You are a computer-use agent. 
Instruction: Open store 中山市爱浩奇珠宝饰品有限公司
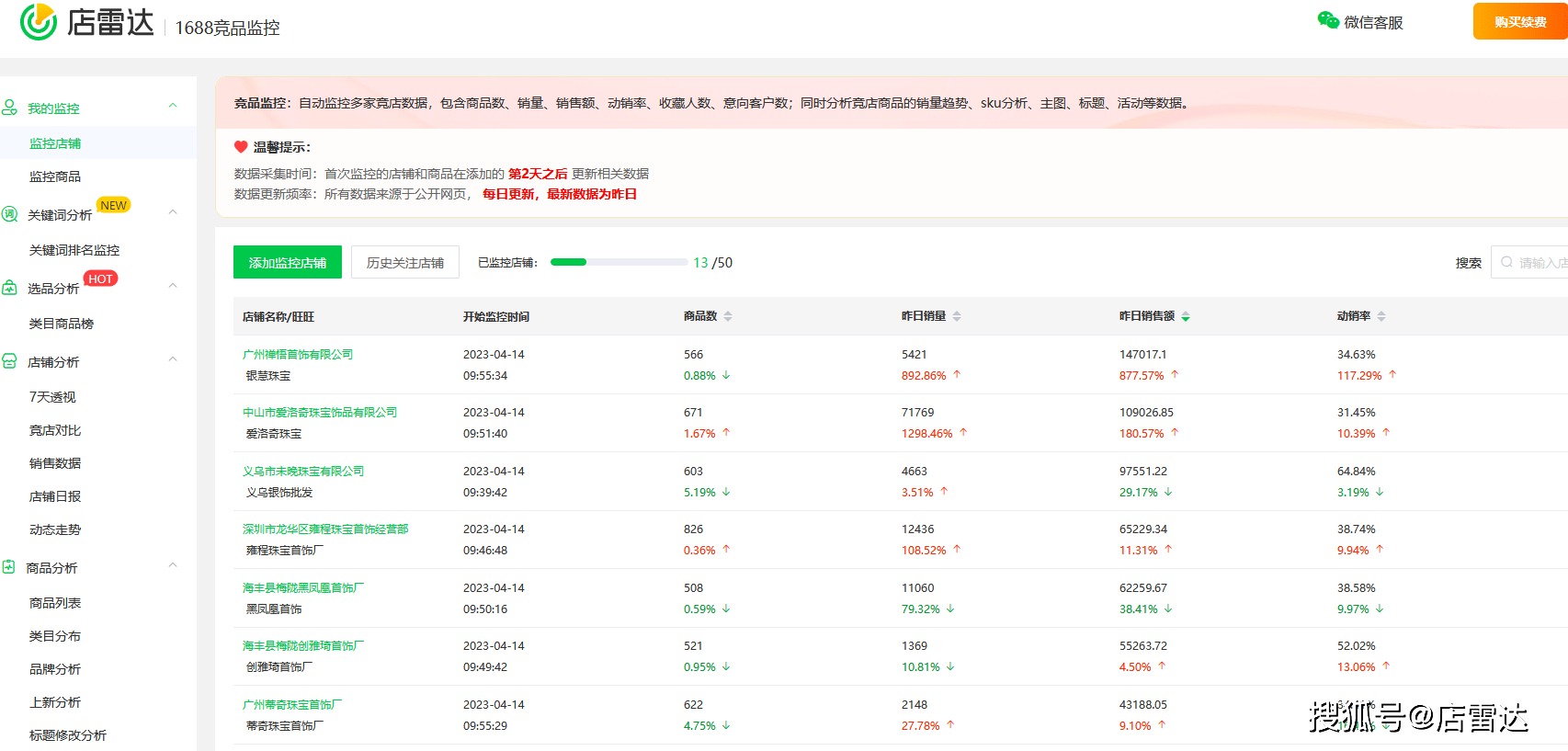point(320,412)
